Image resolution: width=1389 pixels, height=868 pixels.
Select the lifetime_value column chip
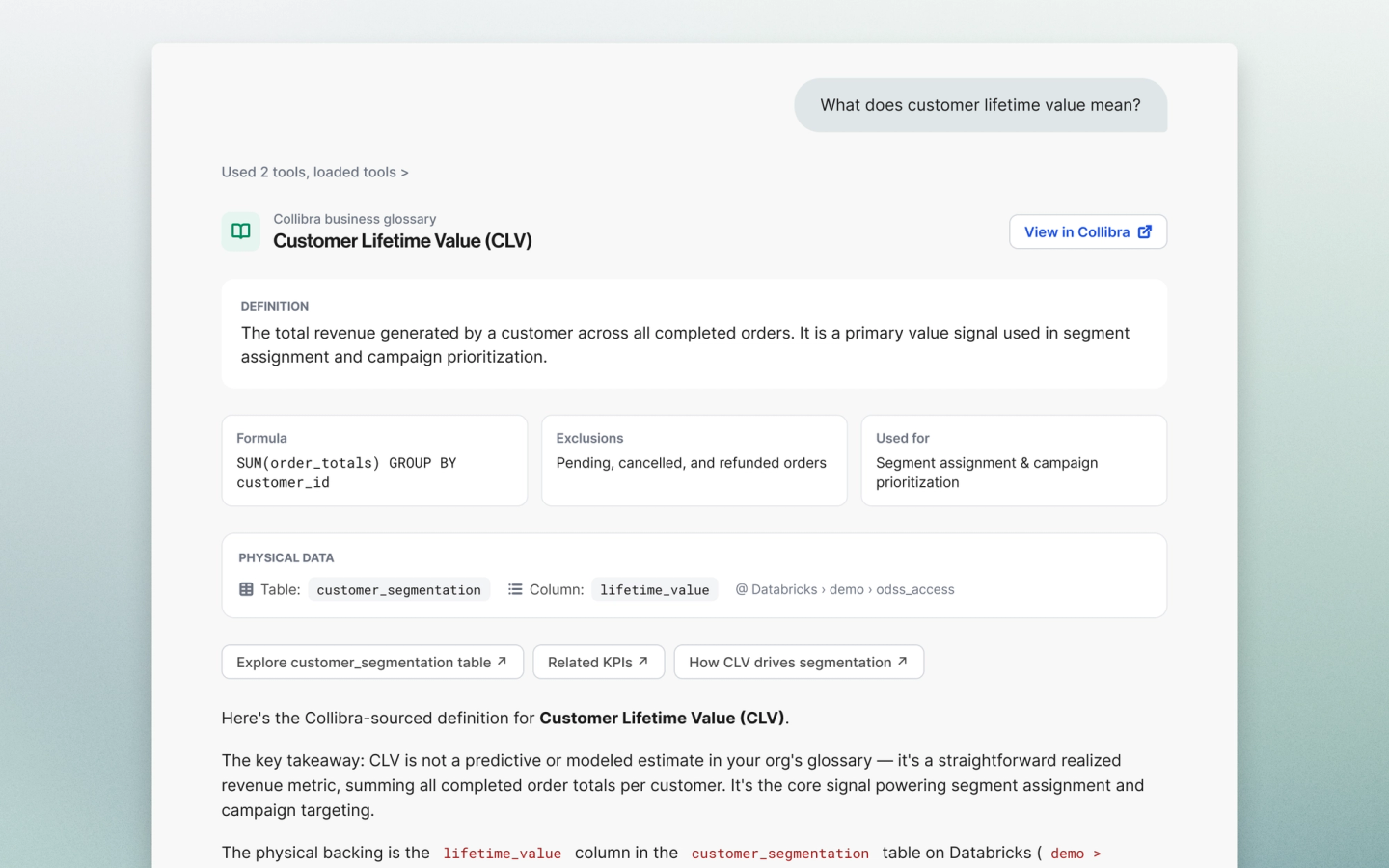point(655,589)
